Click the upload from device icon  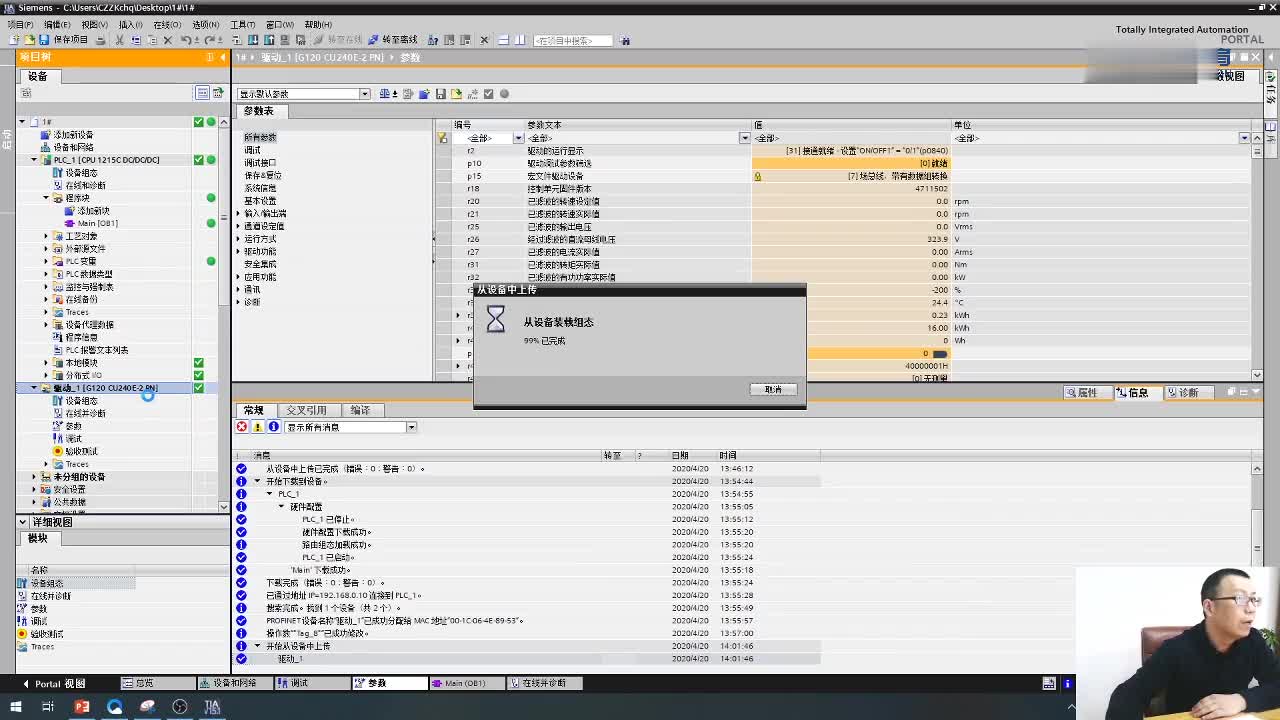click(270, 40)
